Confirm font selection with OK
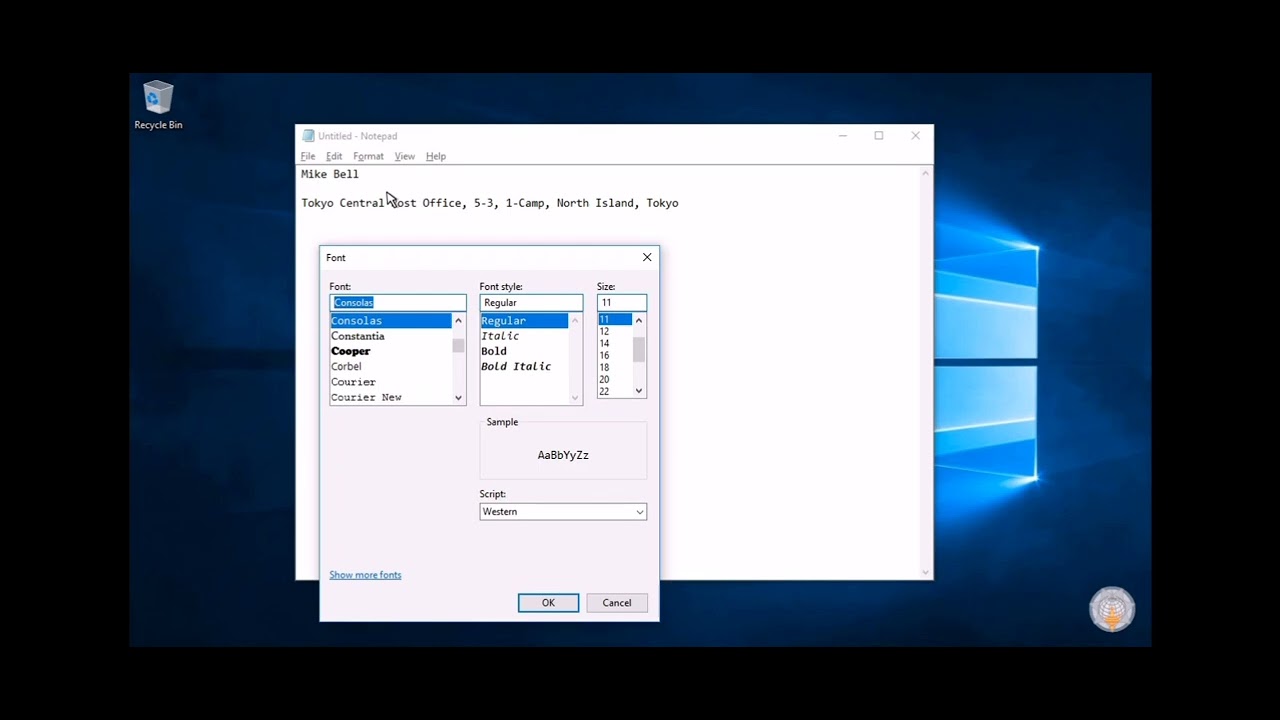1280x720 pixels. 548,603
